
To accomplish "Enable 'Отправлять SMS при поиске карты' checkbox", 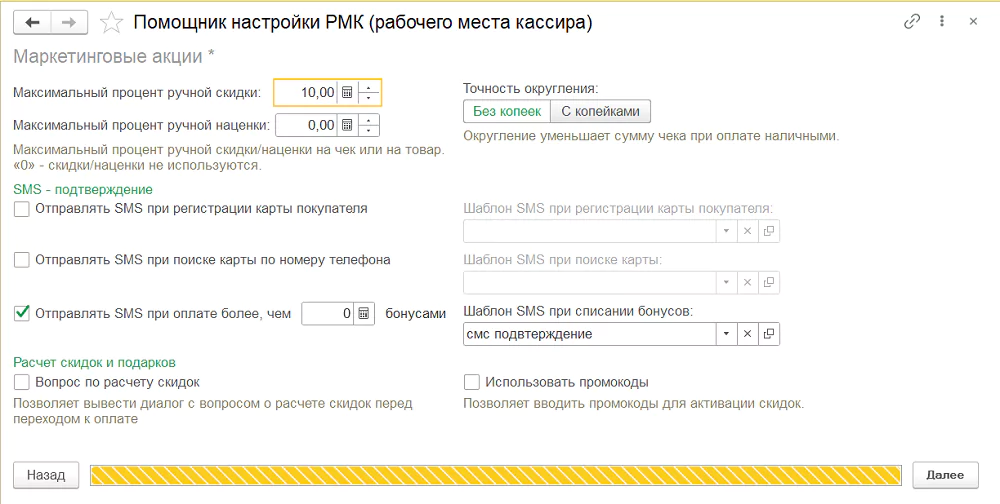I will 22,260.
